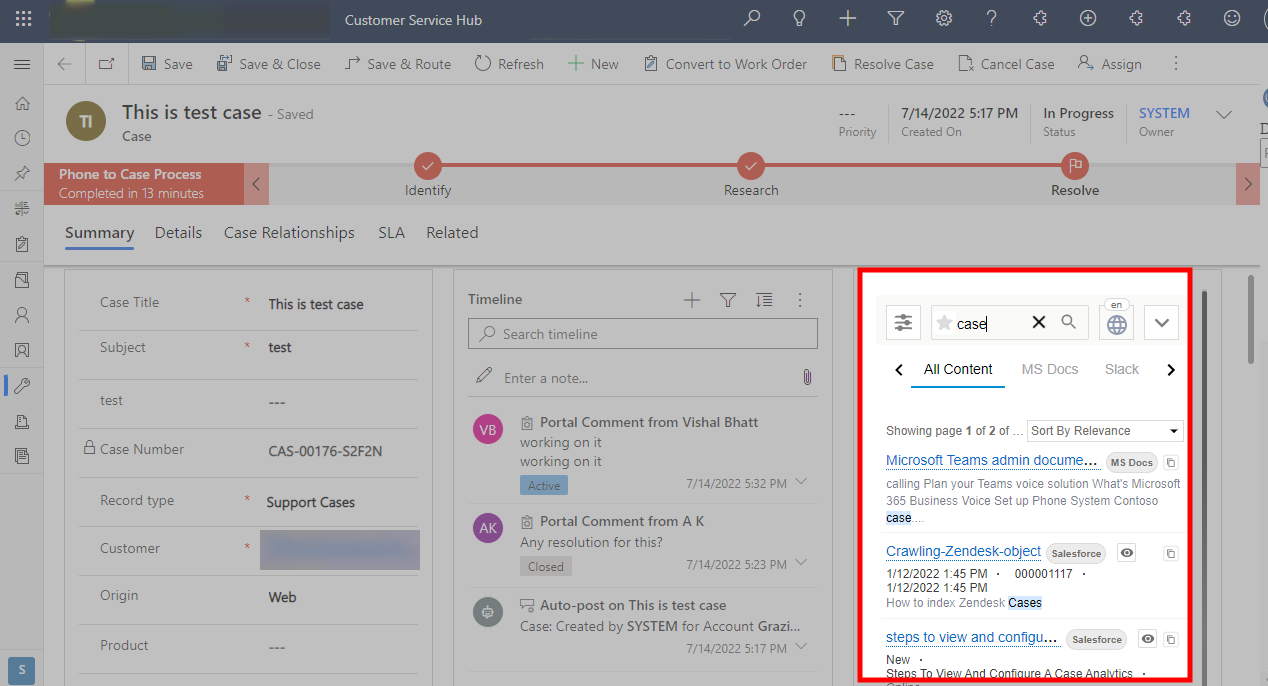The image size is (1268, 686).
Task: Open the advanced find funnel icon
Action: click(895, 19)
